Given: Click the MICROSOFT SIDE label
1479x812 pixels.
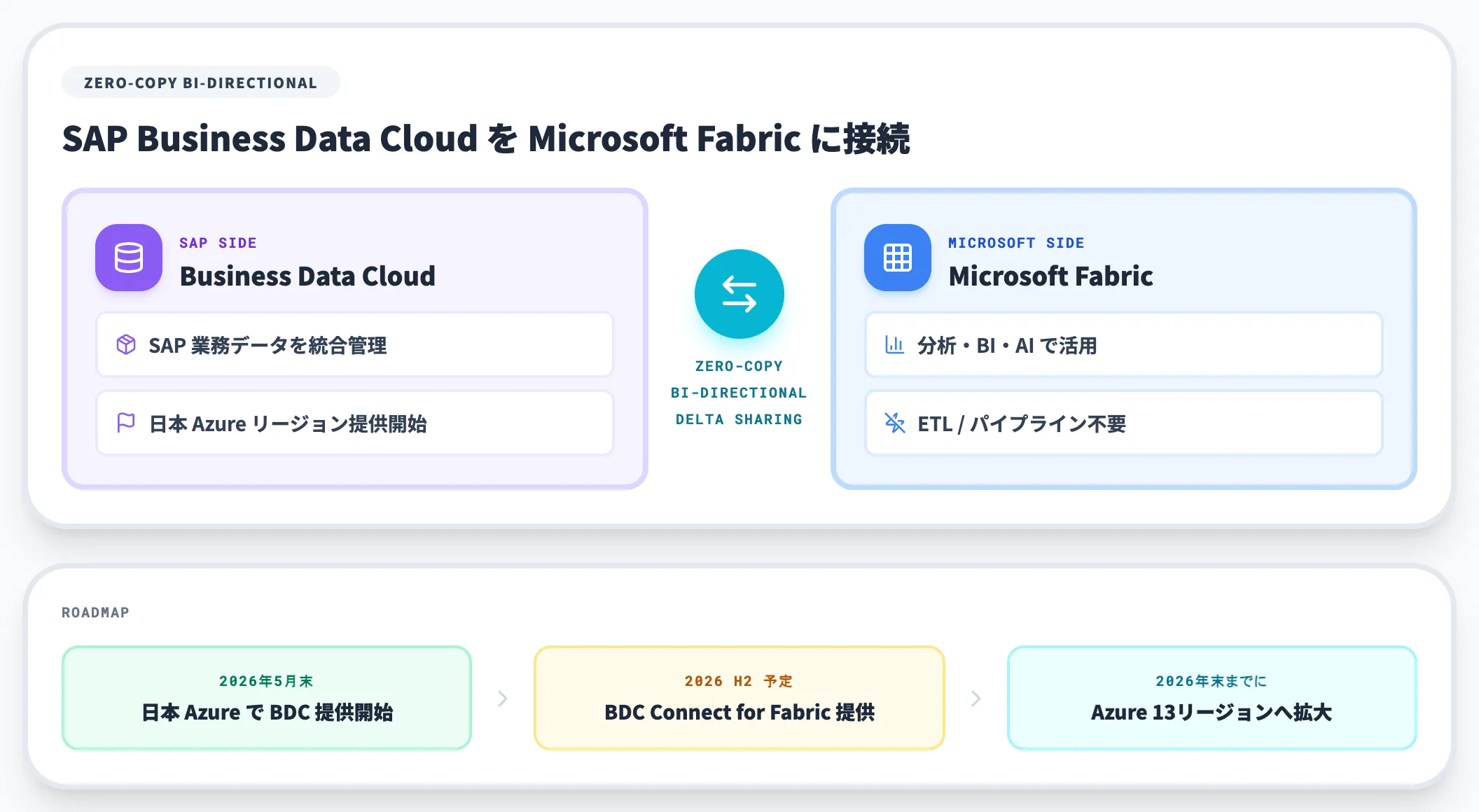Looking at the screenshot, I should tap(1016, 243).
